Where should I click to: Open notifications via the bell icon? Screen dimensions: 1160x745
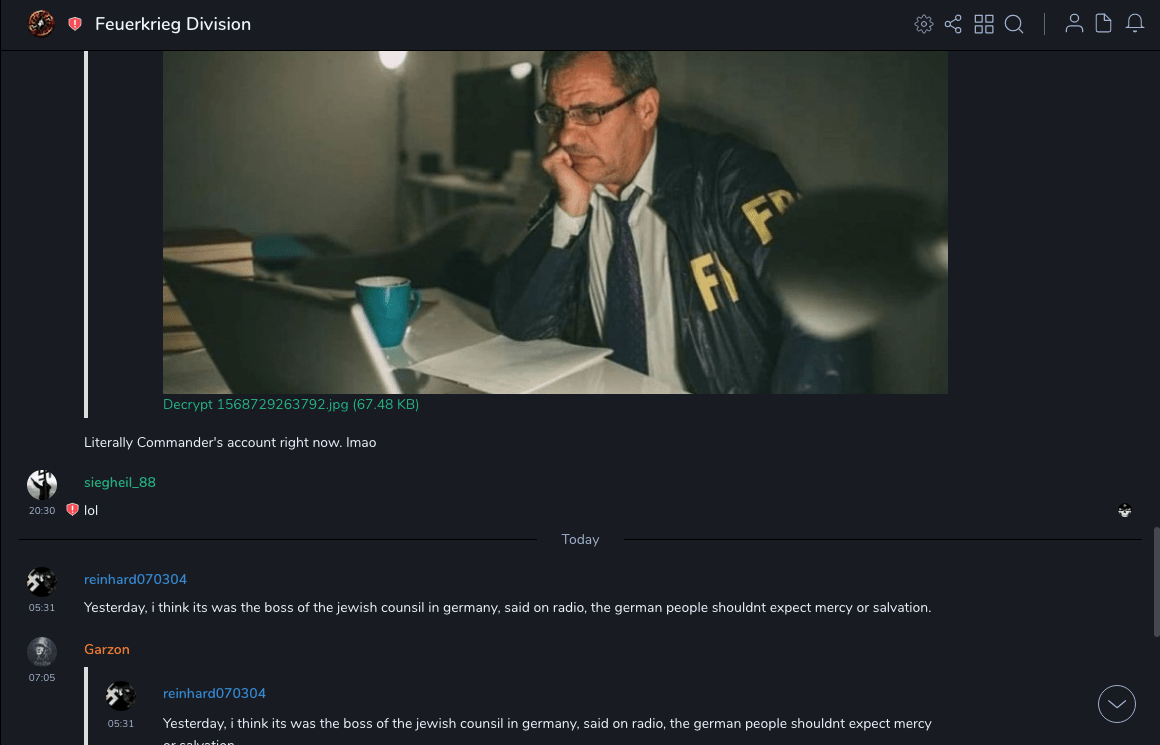point(1135,24)
